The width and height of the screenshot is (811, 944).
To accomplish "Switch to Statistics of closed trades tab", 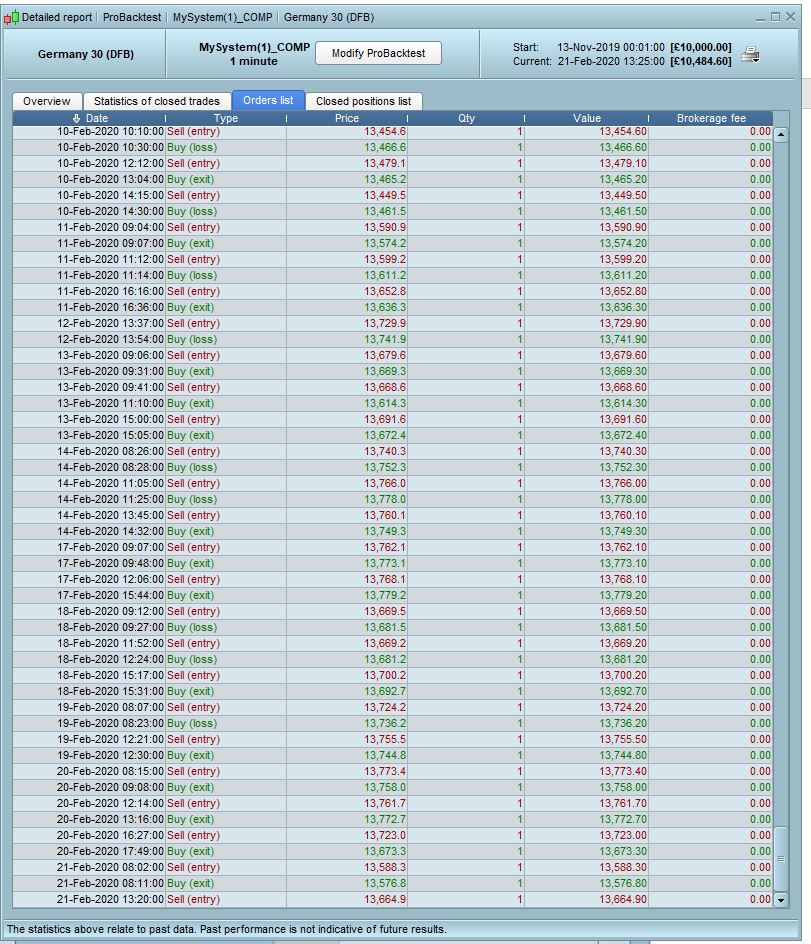I will [x=157, y=101].
